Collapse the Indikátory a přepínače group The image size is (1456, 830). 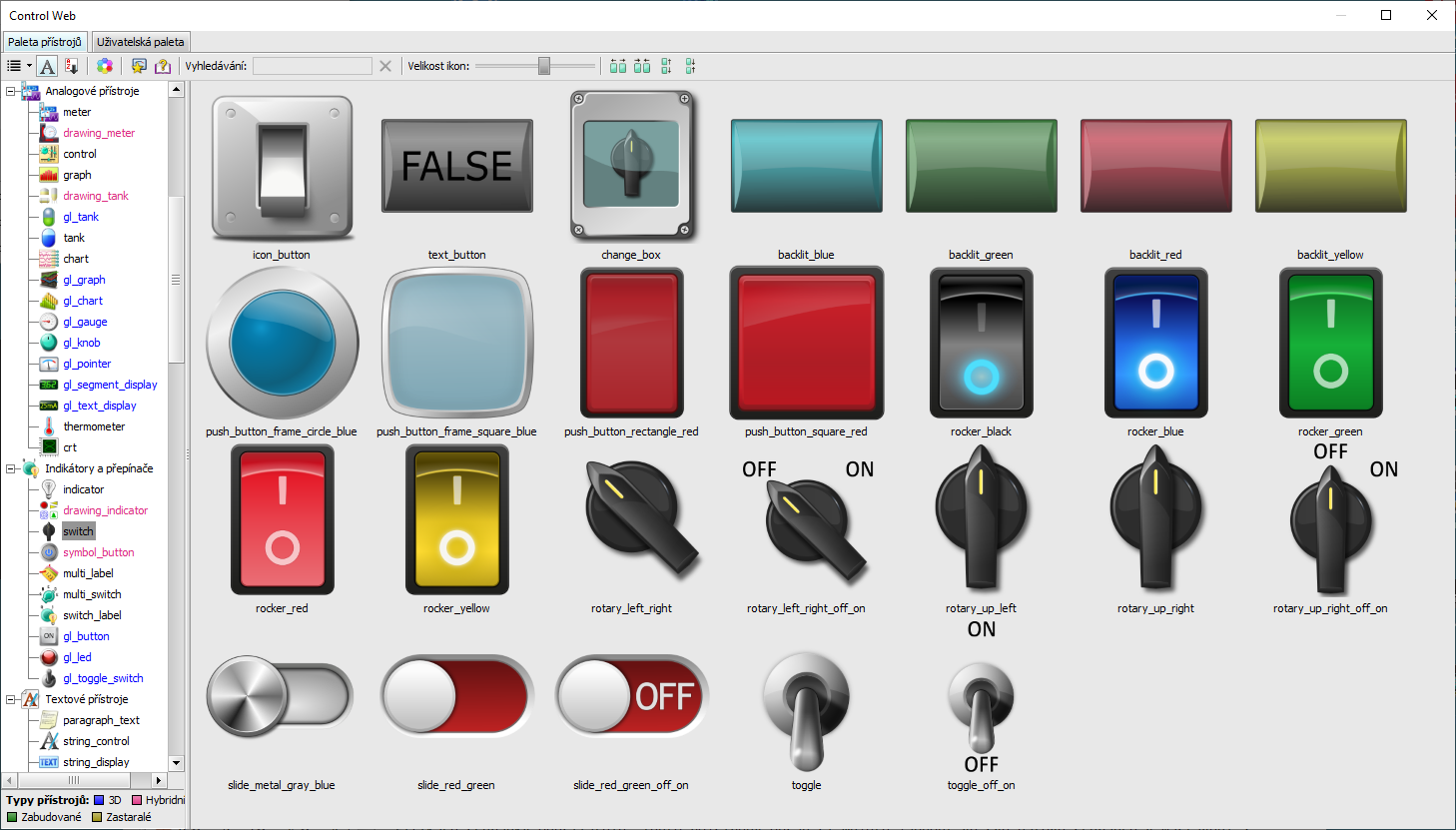[x=11, y=468]
